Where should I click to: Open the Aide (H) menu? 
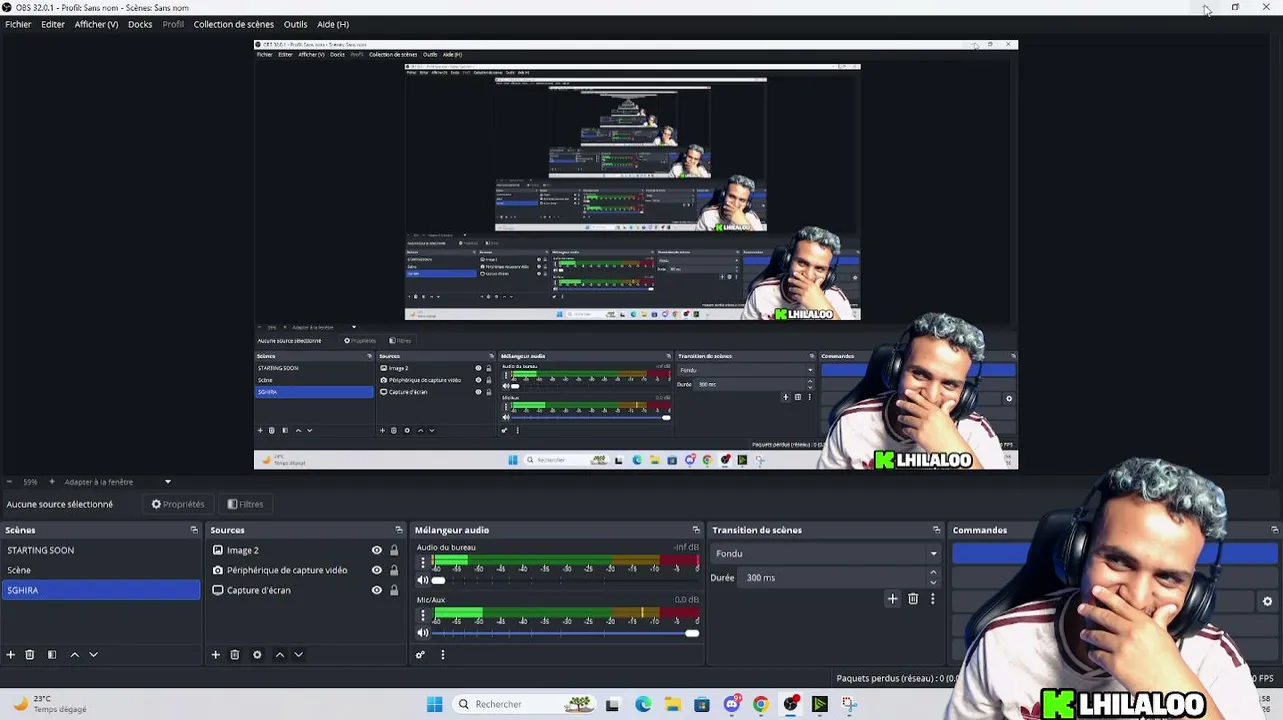333,24
